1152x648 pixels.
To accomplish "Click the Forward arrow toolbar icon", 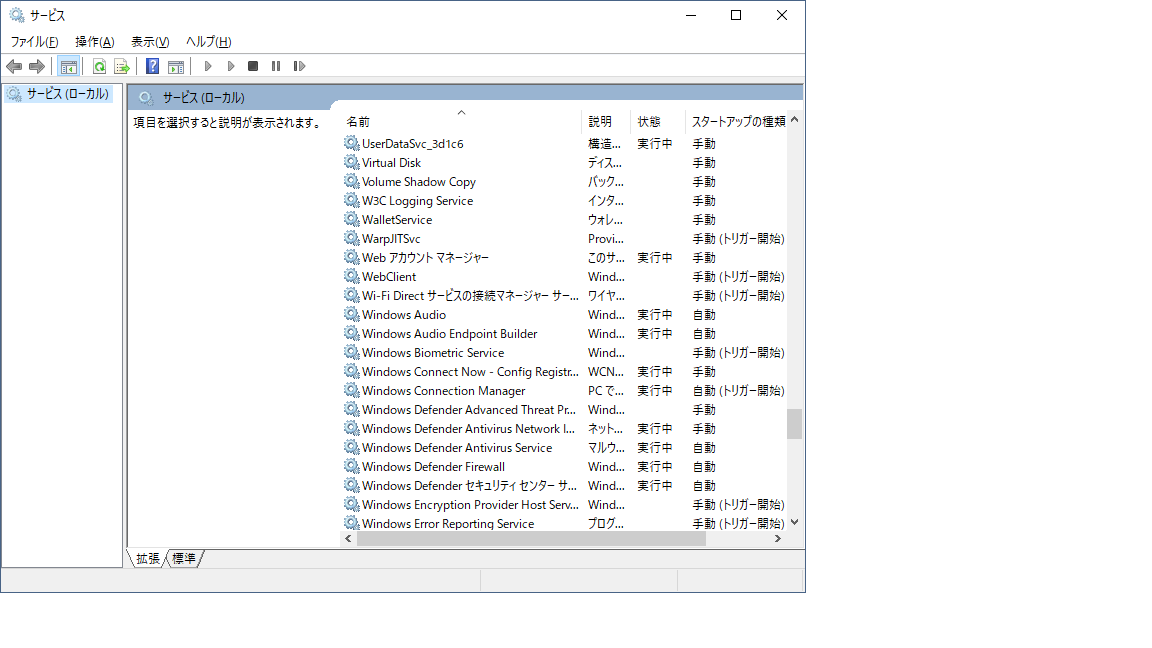I will point(37,67).
